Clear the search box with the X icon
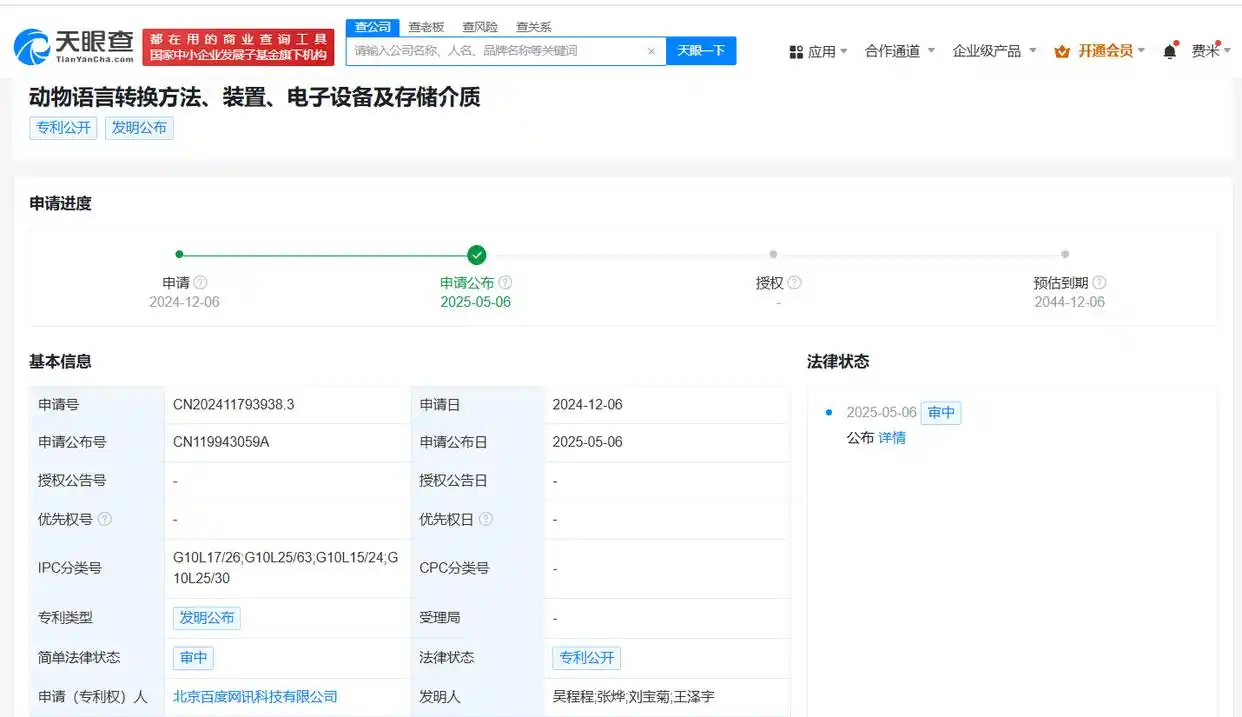The image size is (1242, 717). click(651, 51)
